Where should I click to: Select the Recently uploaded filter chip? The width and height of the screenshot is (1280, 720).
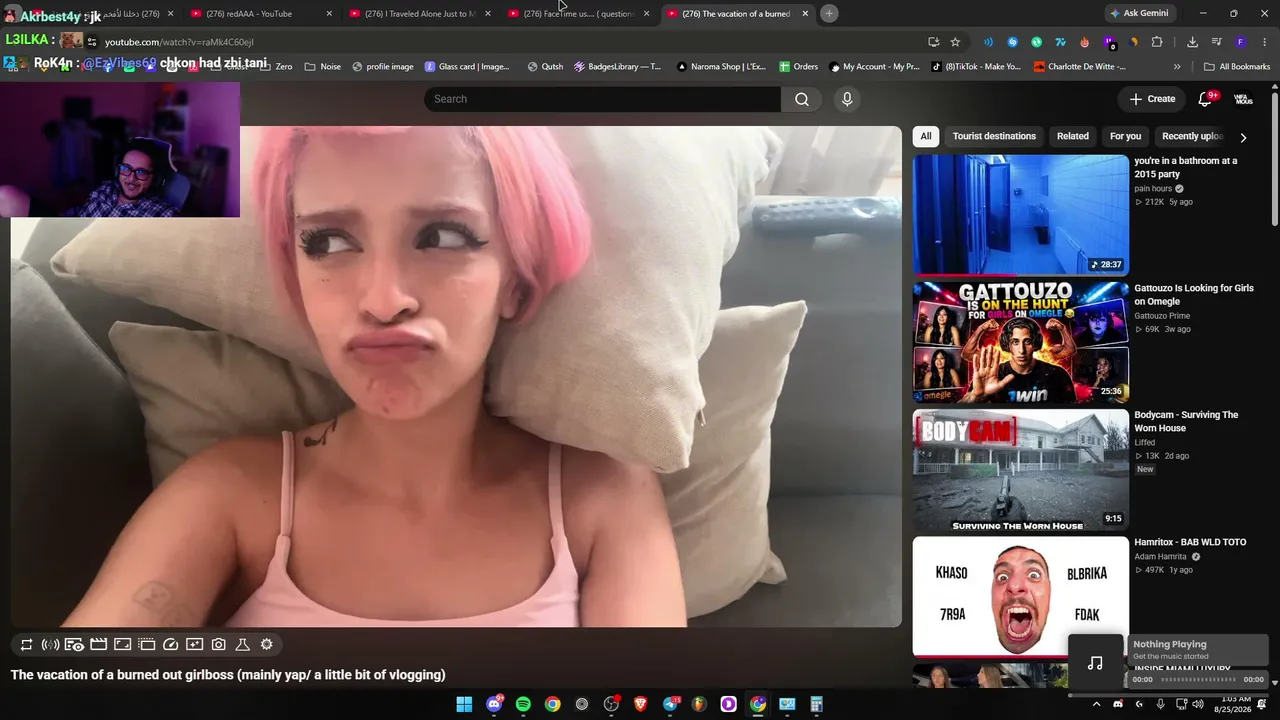click(1192, 136)
